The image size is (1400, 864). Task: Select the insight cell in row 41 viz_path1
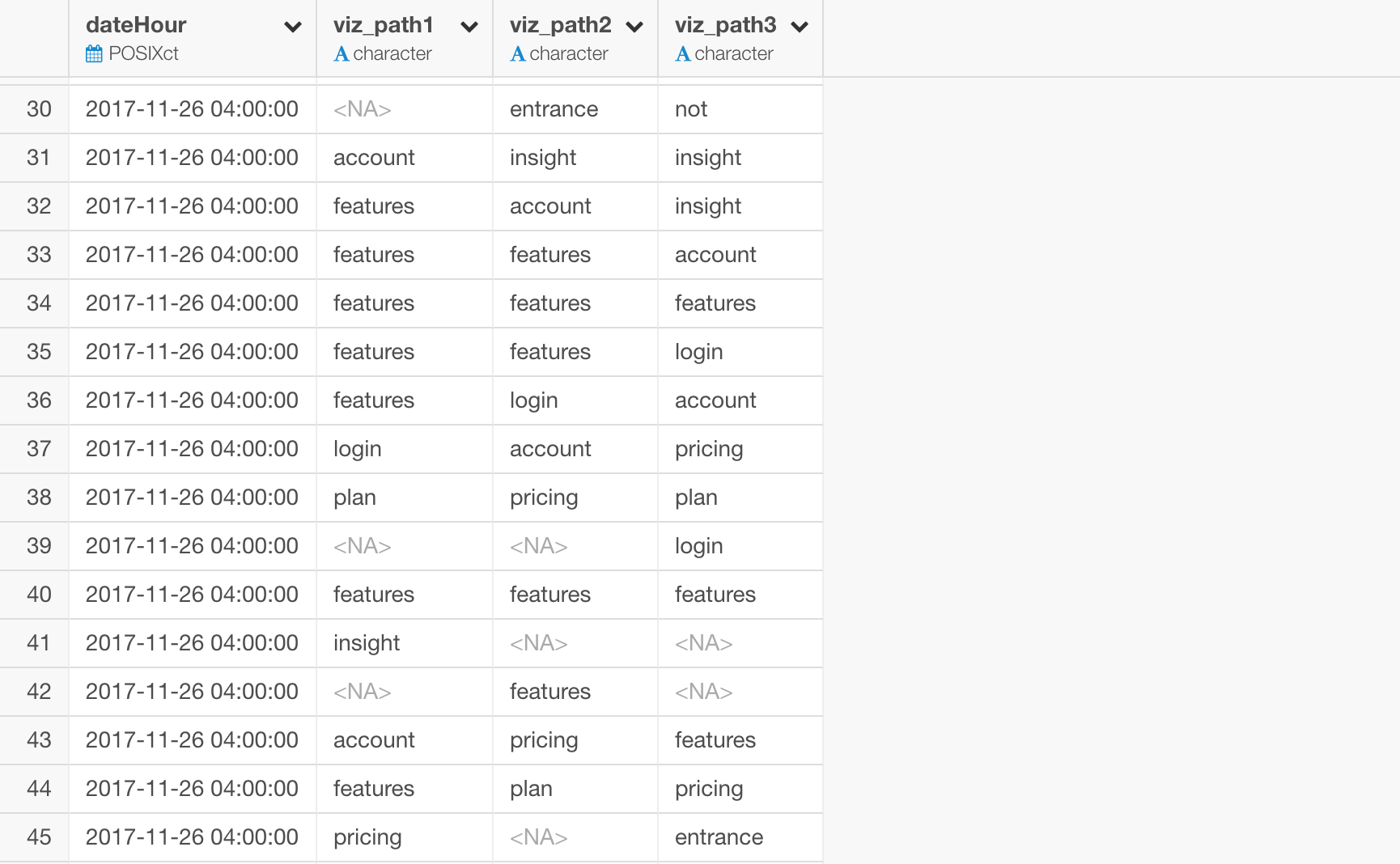(x=367, y=643)
